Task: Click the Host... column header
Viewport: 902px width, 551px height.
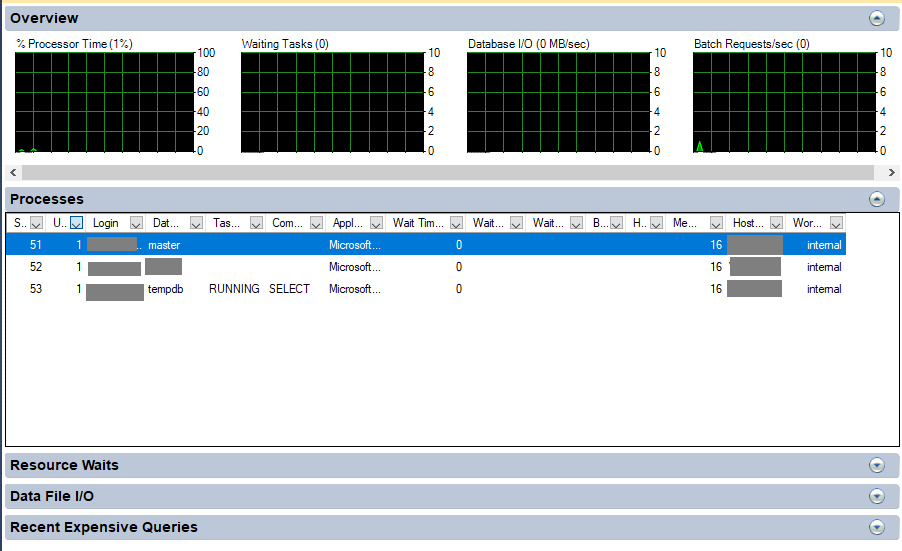Action: 748,223
